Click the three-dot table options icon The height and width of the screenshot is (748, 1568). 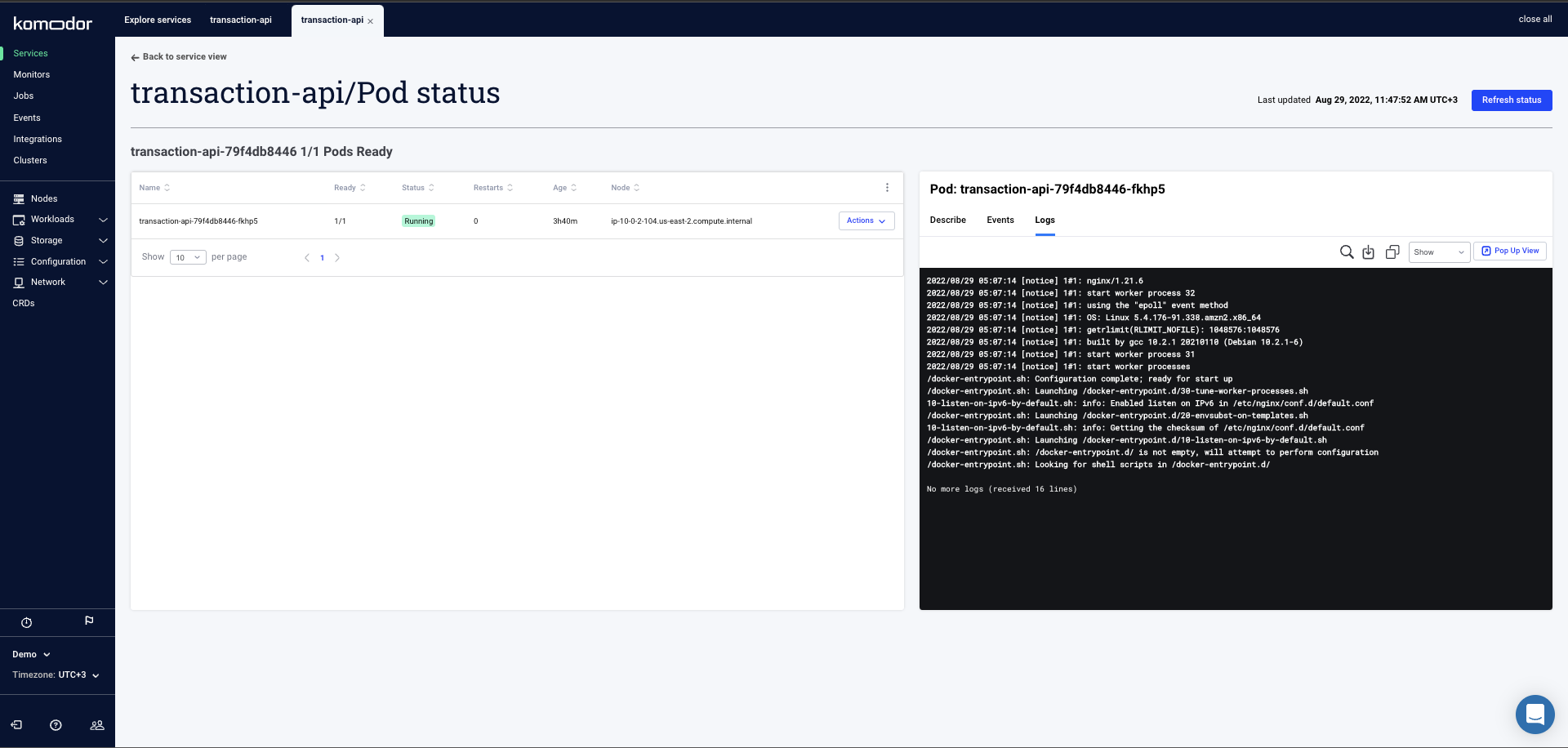(x=887, y=188)
